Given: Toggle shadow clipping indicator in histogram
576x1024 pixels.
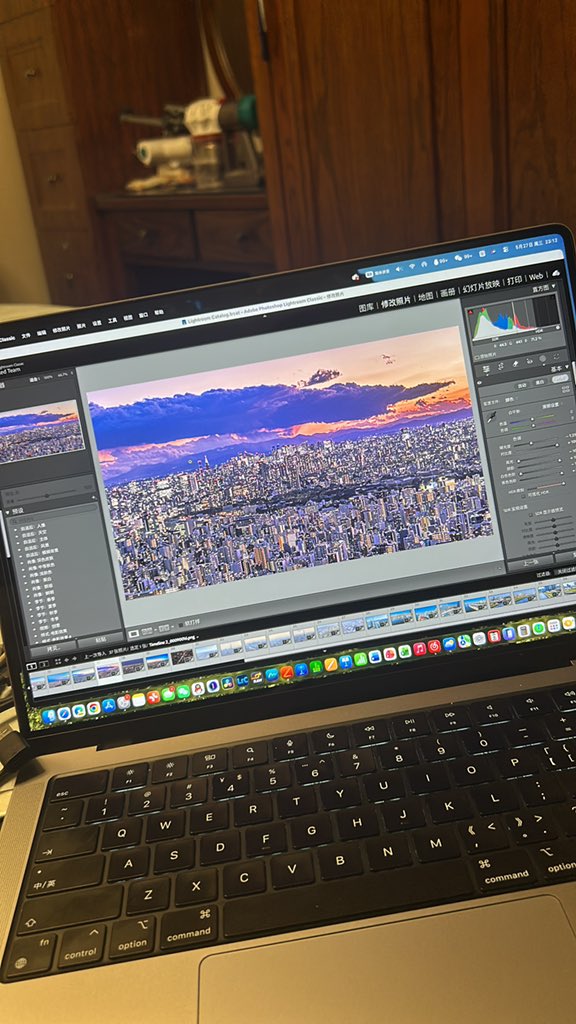Looking at the screenshot, I should click(x=470, y=312).
